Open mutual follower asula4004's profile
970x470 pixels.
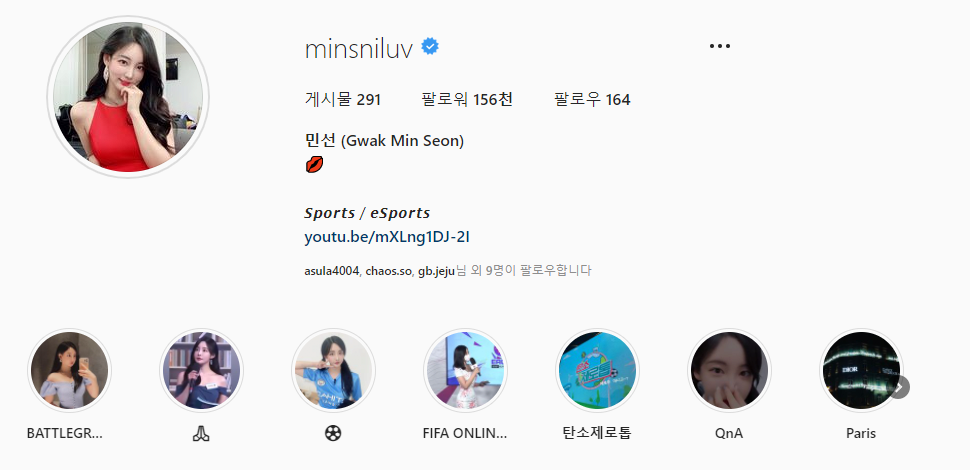(332, 271)
